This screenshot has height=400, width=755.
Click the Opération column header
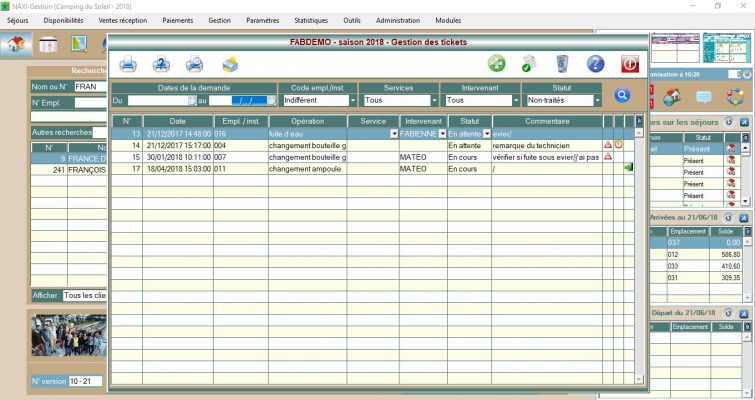pos(307,121)
